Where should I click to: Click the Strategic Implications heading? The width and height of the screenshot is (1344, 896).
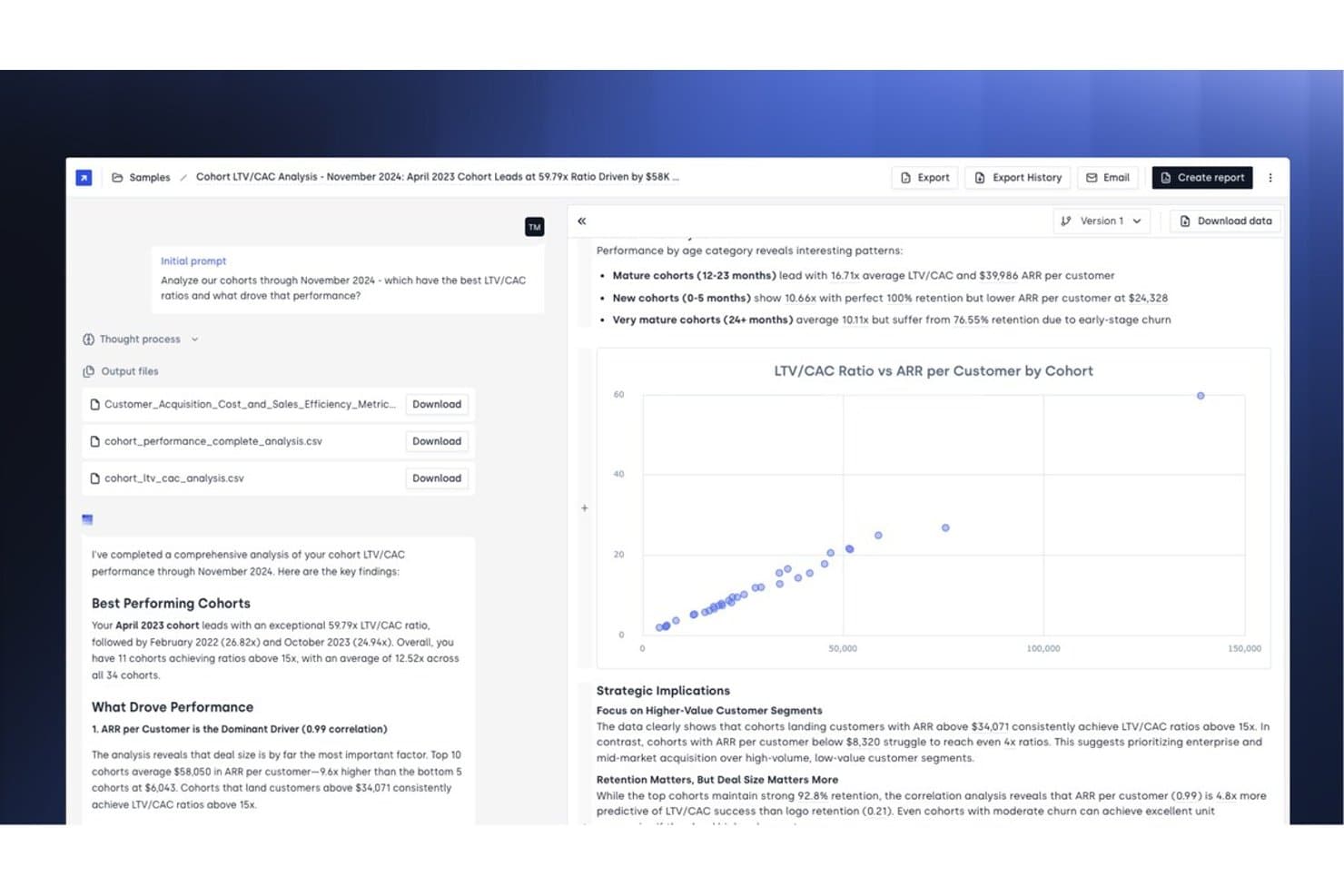pyautogui.click(x=663, y=691)
